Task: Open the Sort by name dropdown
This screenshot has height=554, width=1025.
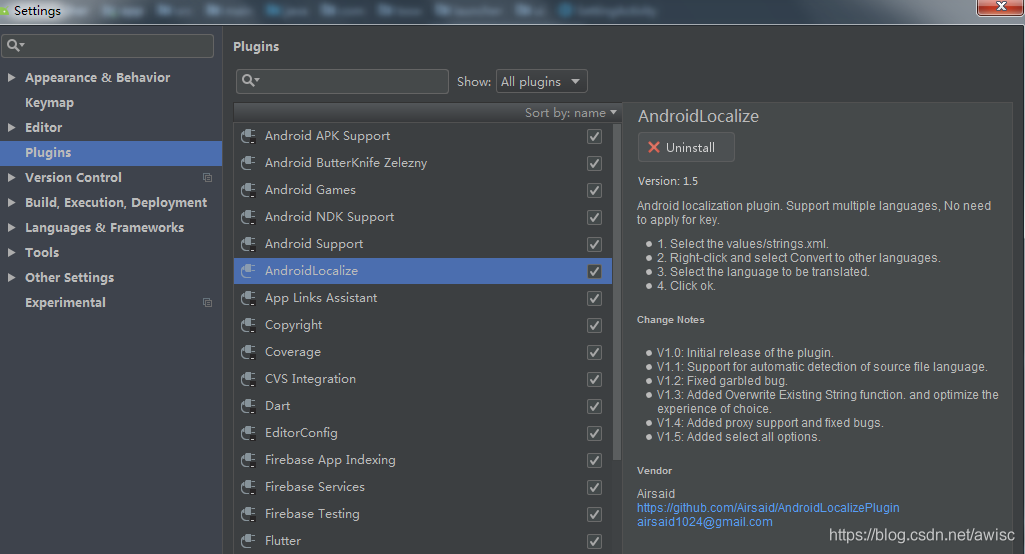Action: pyautogui.click(x=571, y=113)
